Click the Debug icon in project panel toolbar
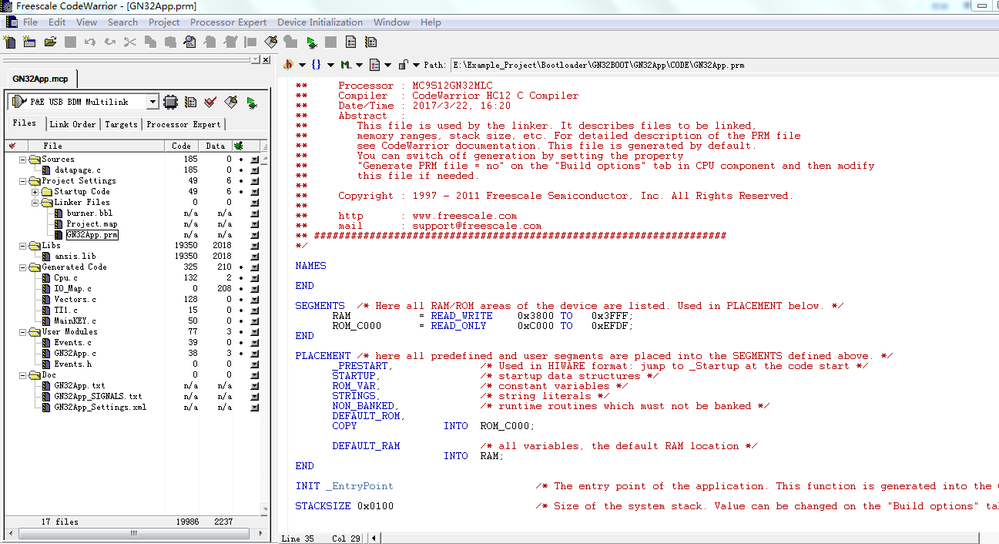This screenshot has width=999, height=544. [x=252, y=103]
